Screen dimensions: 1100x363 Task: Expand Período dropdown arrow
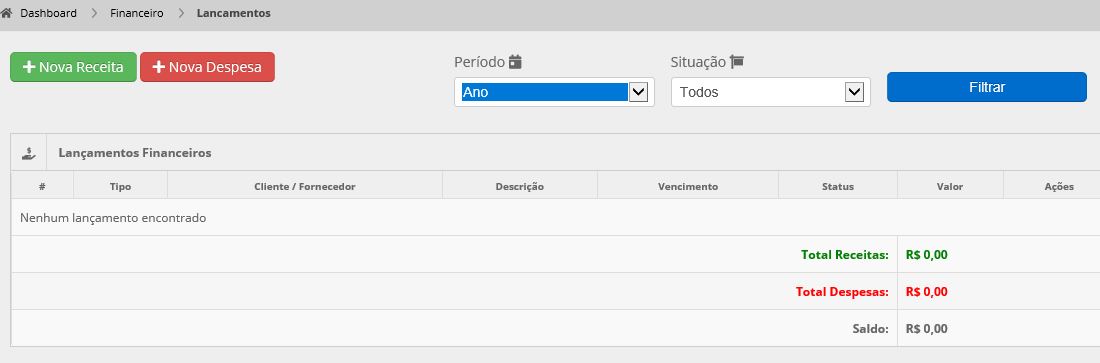tap(638, 92)
